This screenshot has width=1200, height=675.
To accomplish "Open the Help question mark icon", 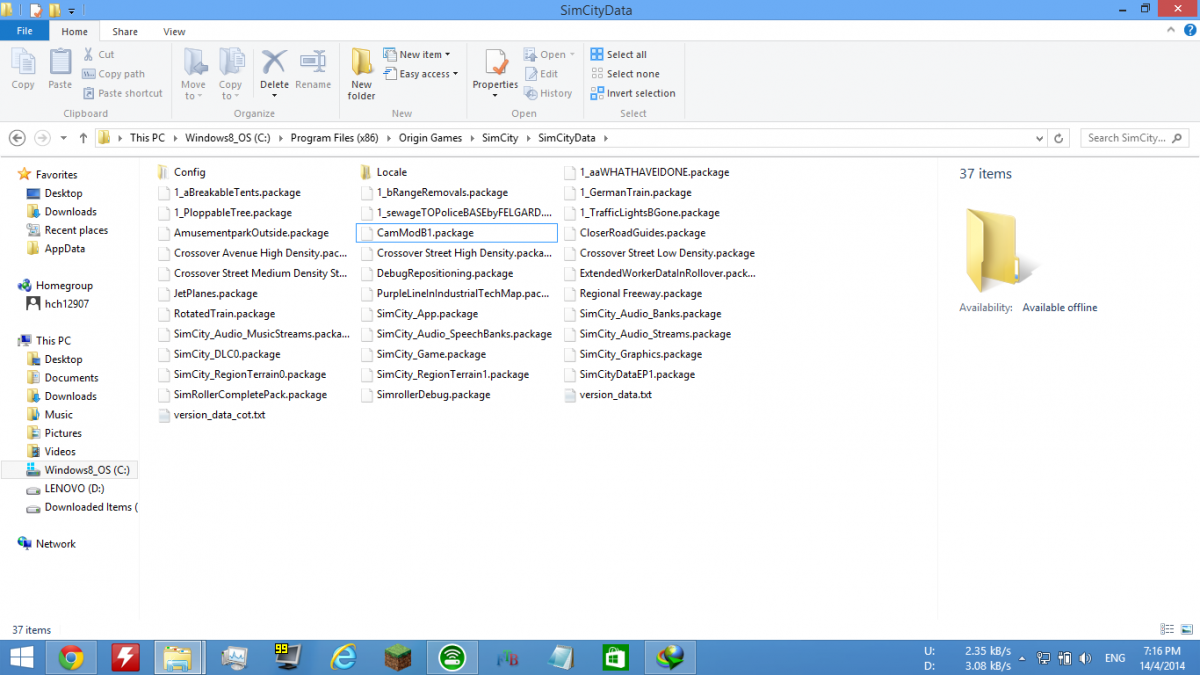I will coord(1188,32).
